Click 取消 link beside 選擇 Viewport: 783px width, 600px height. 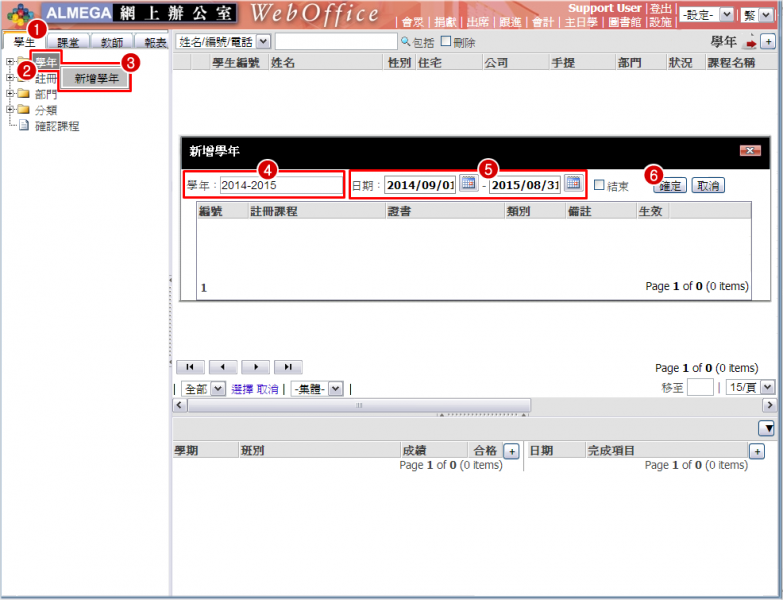click(268, 389)
